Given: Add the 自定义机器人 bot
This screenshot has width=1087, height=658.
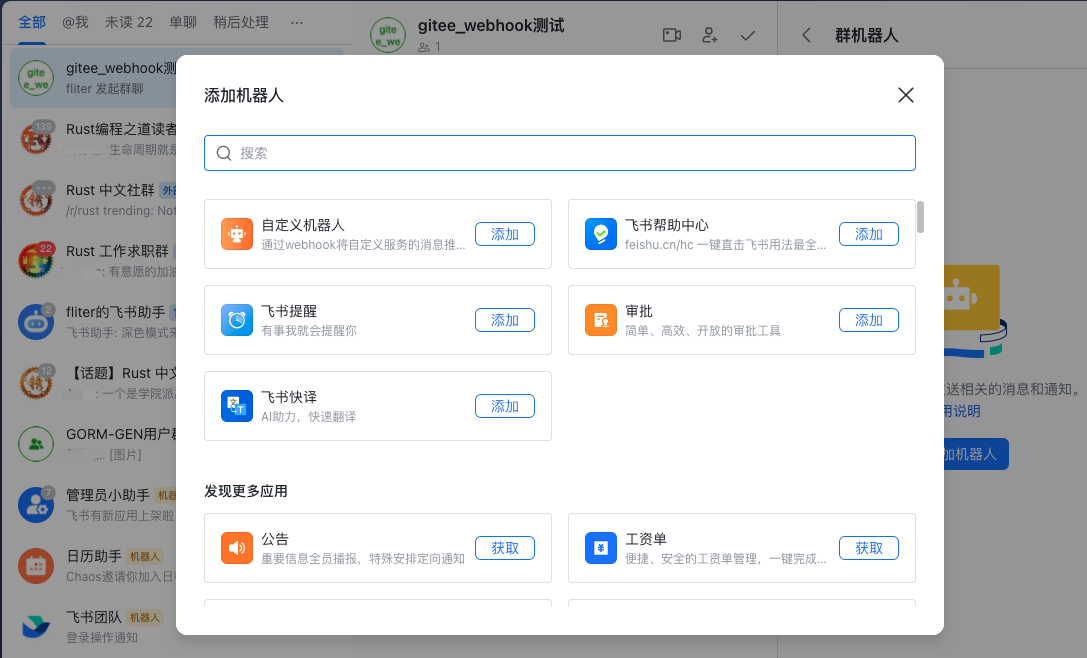Looking at the screenshot, I should [x=504, y=234].
